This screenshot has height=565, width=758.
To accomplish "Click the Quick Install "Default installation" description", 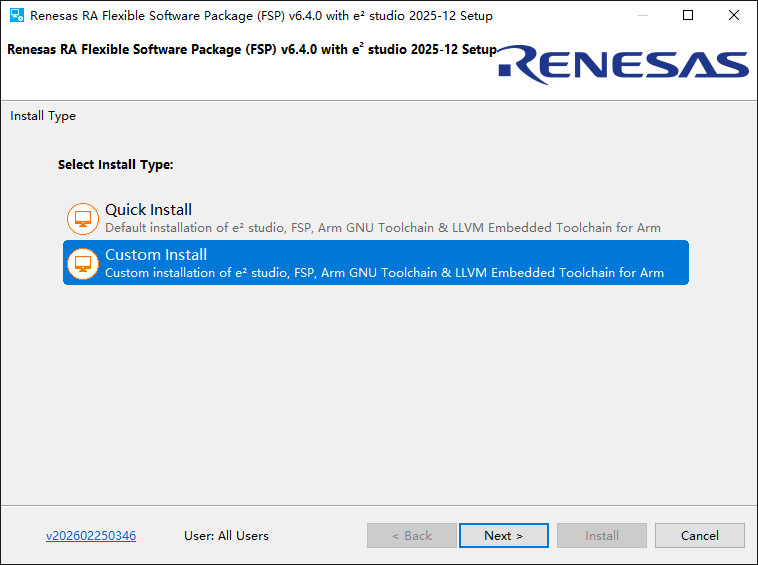I will [383, 228].
